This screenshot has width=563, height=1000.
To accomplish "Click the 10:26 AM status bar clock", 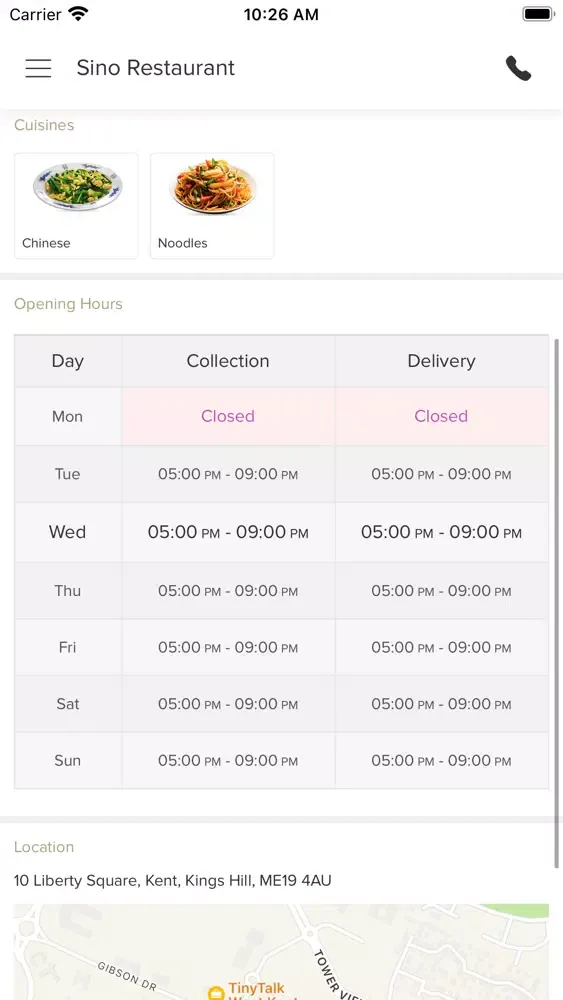I will click(x=281, y=14).
